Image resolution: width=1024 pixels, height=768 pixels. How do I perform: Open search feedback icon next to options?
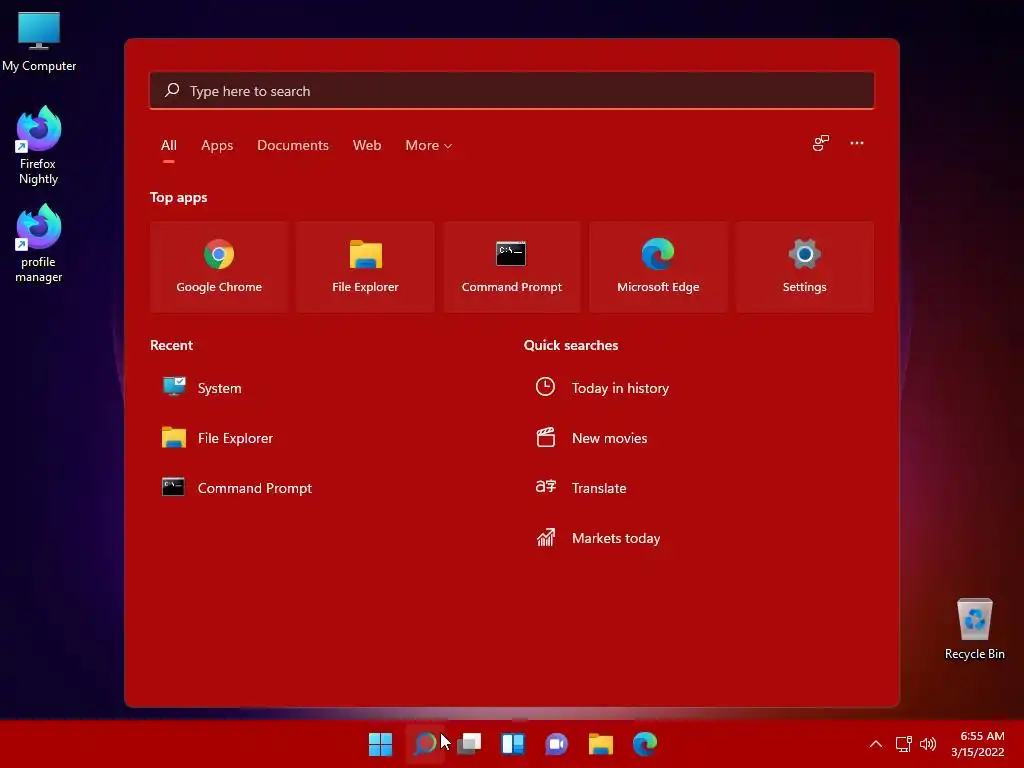(x=821, y=143)
